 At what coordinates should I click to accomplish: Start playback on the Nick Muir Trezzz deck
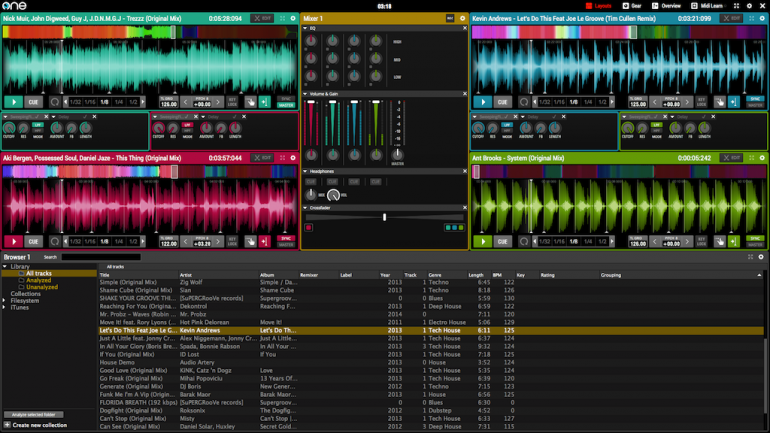coord(14,102)
